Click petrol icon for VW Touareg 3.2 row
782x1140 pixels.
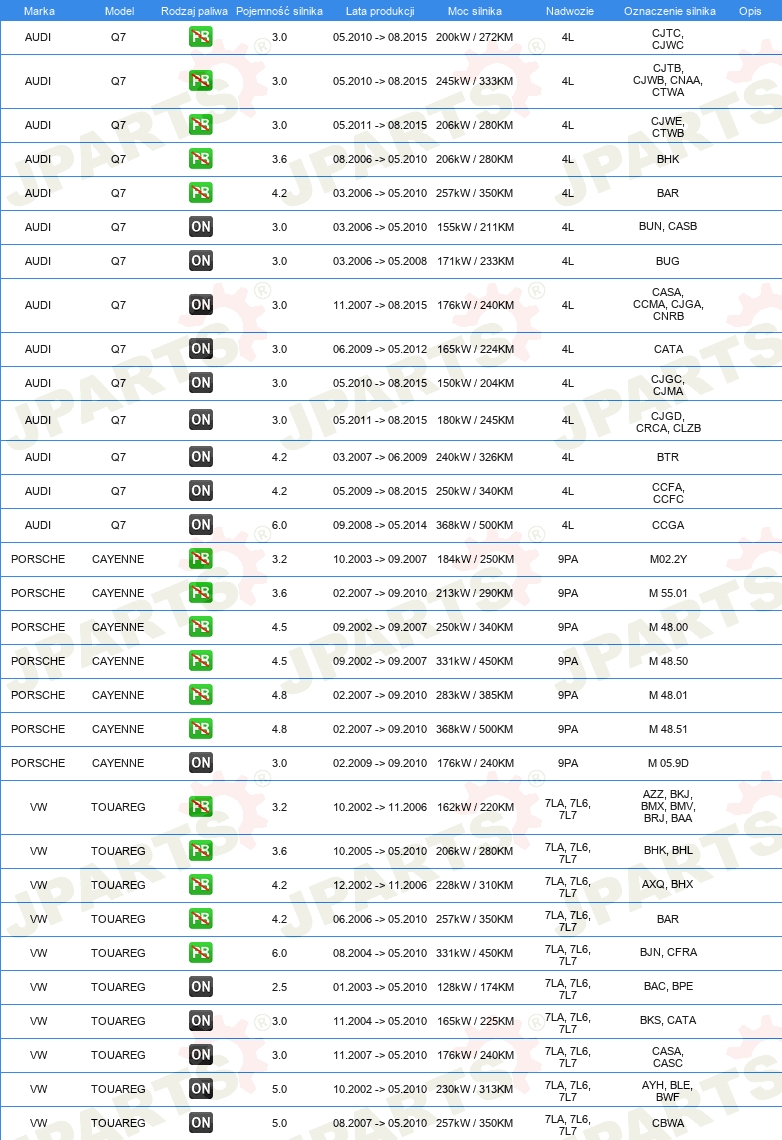pos(201,807)
